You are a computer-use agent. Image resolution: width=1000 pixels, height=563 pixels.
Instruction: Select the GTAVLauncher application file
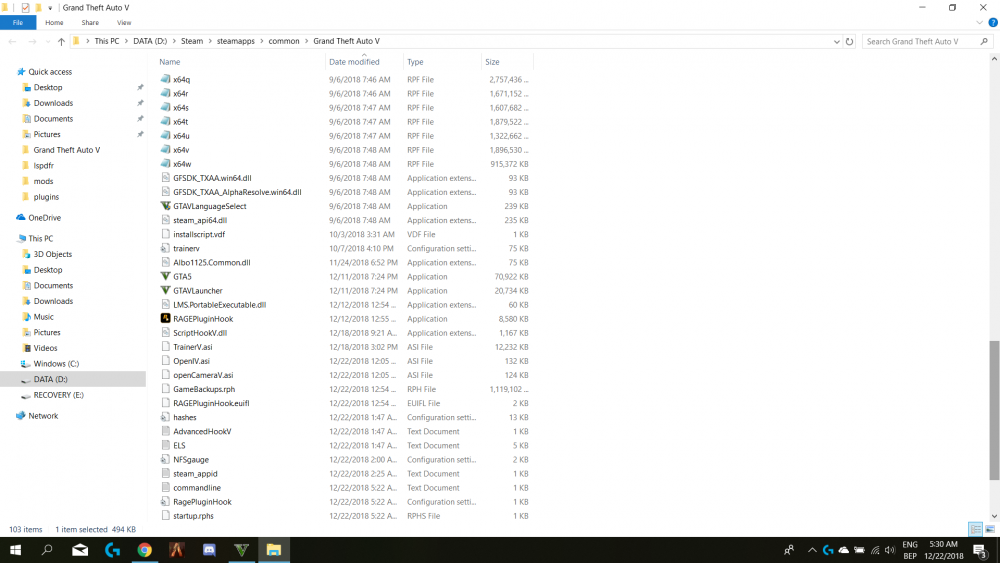[x=197, y=291]
